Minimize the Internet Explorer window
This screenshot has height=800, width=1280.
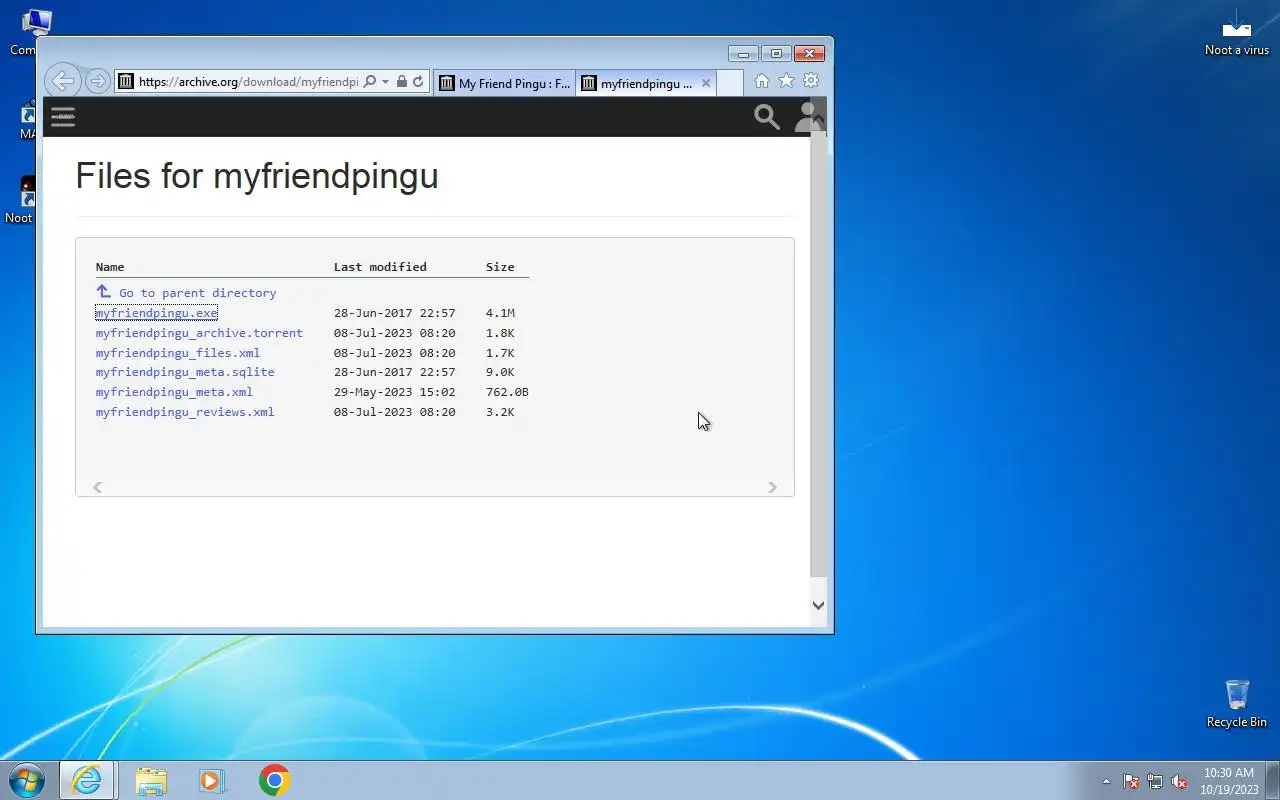click(x=743, y=53)
